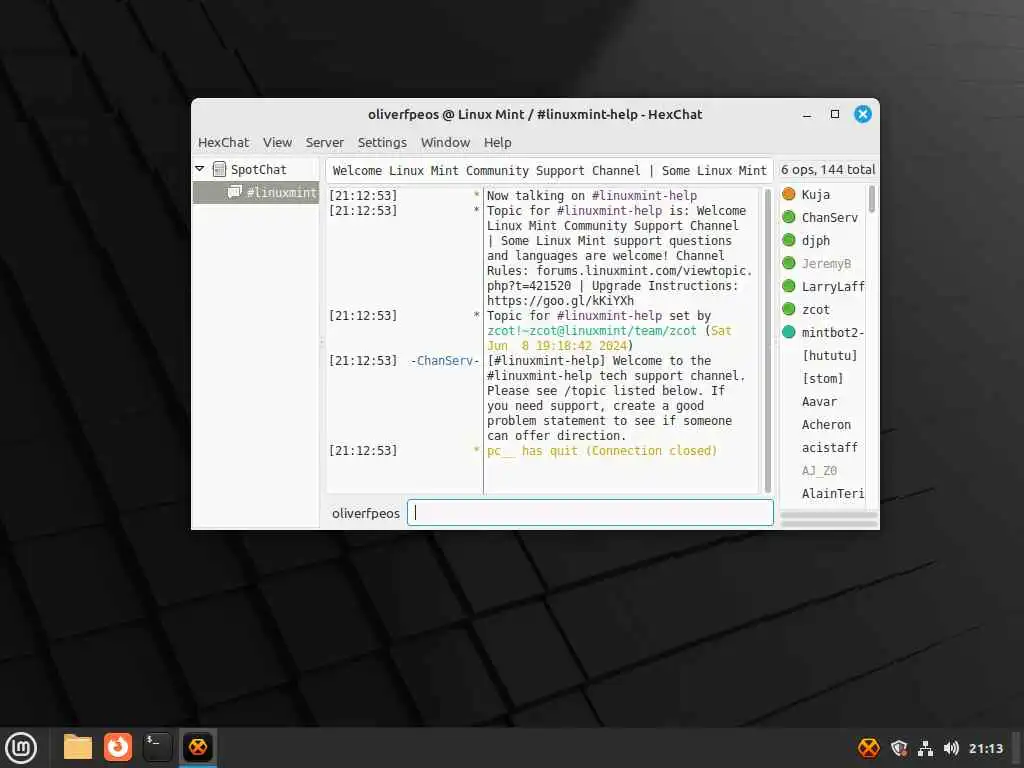Select user LarryLaff in the user list

833,286
